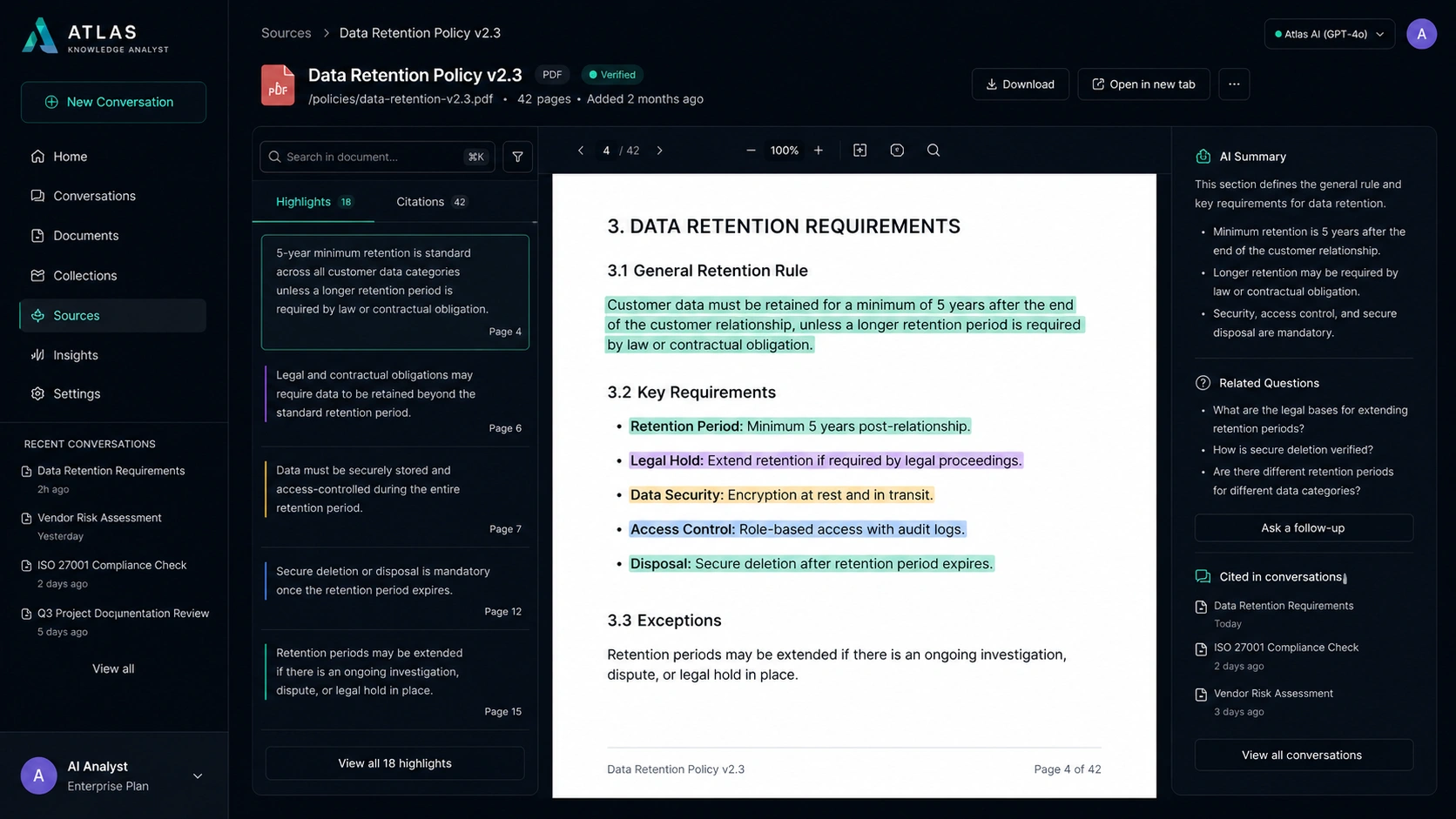Zoom in with the plus icon
Screen dimensions: 1456x819
[x=819, y=151]
